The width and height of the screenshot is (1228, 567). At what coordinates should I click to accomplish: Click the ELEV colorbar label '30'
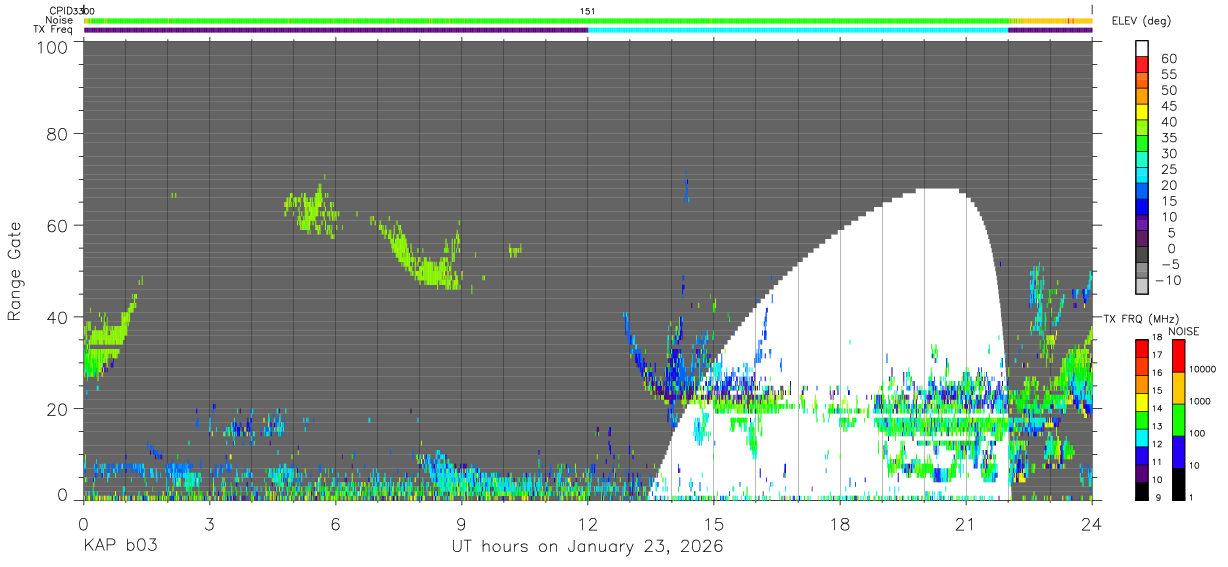point(1169,153)
